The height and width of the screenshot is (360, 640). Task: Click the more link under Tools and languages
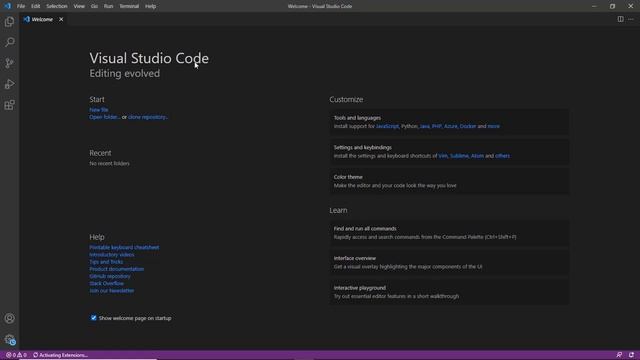[493, 126]
